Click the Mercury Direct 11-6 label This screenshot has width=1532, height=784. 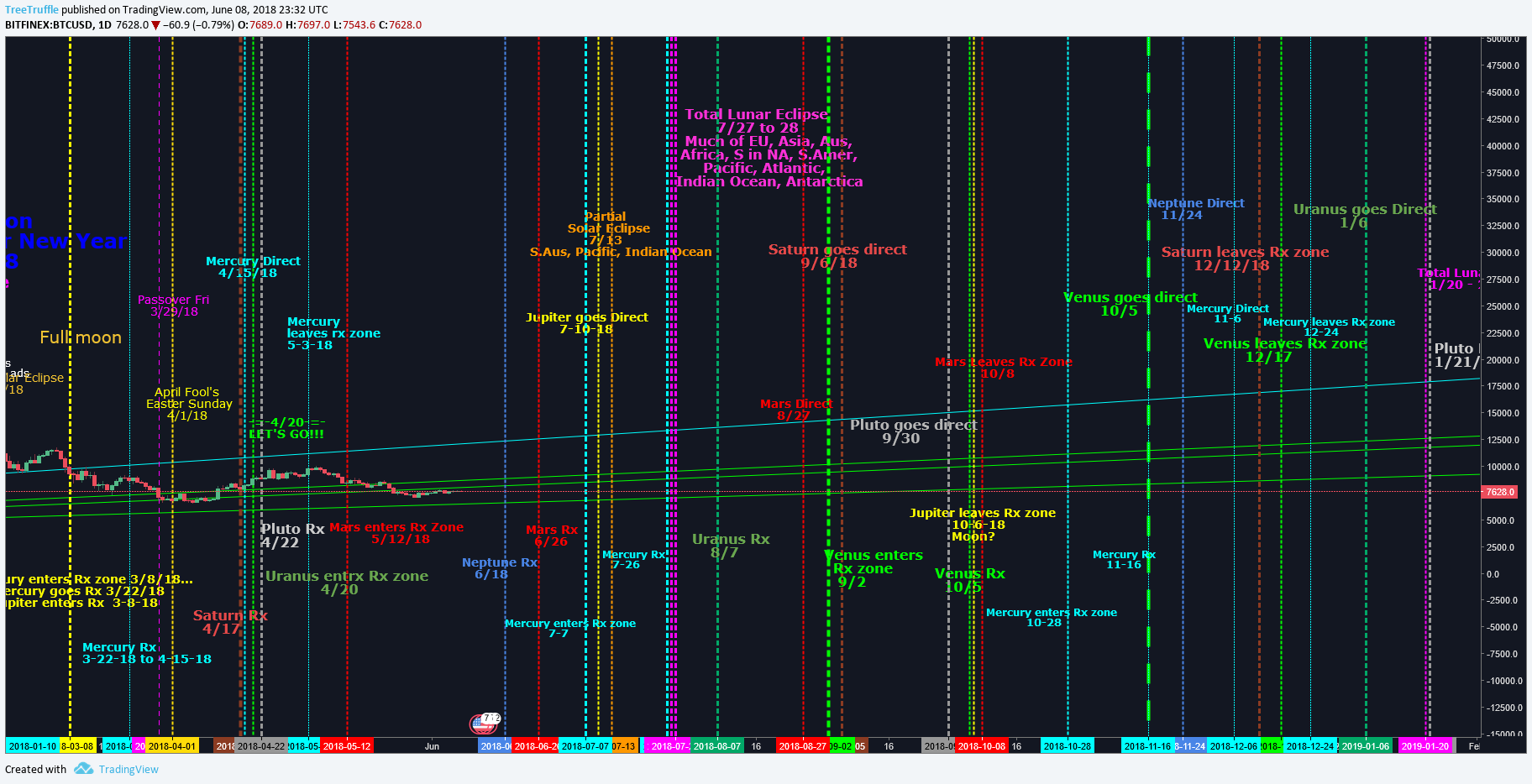coord(1227,313)
